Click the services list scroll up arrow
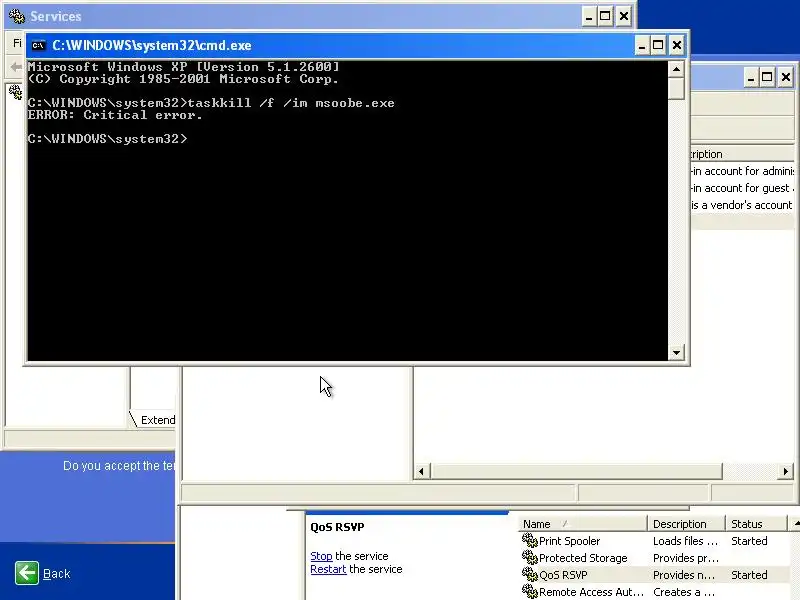 (795, 524)
